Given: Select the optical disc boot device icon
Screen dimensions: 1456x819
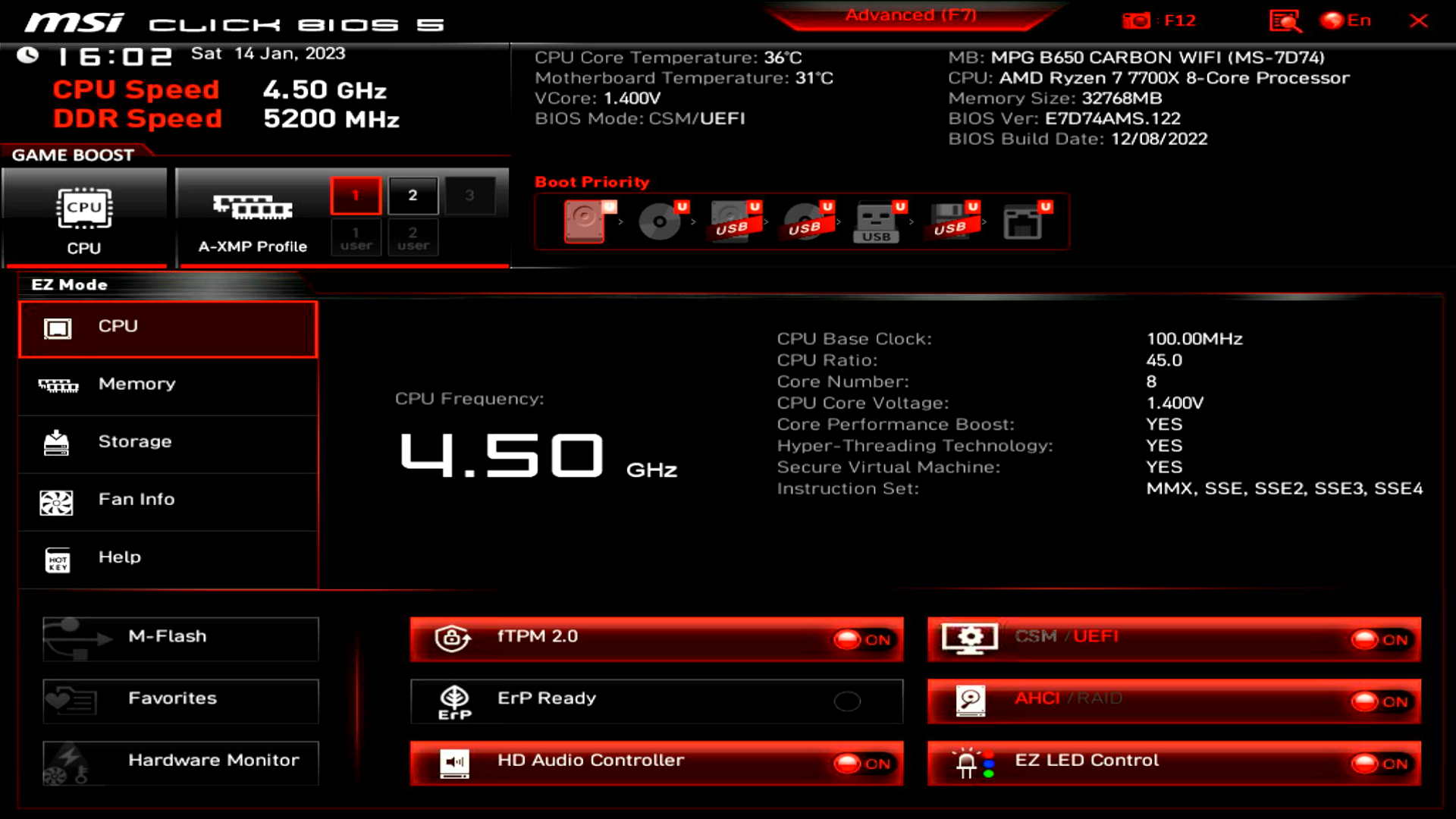Looking at the screenshot, I should tap(659, 221).
